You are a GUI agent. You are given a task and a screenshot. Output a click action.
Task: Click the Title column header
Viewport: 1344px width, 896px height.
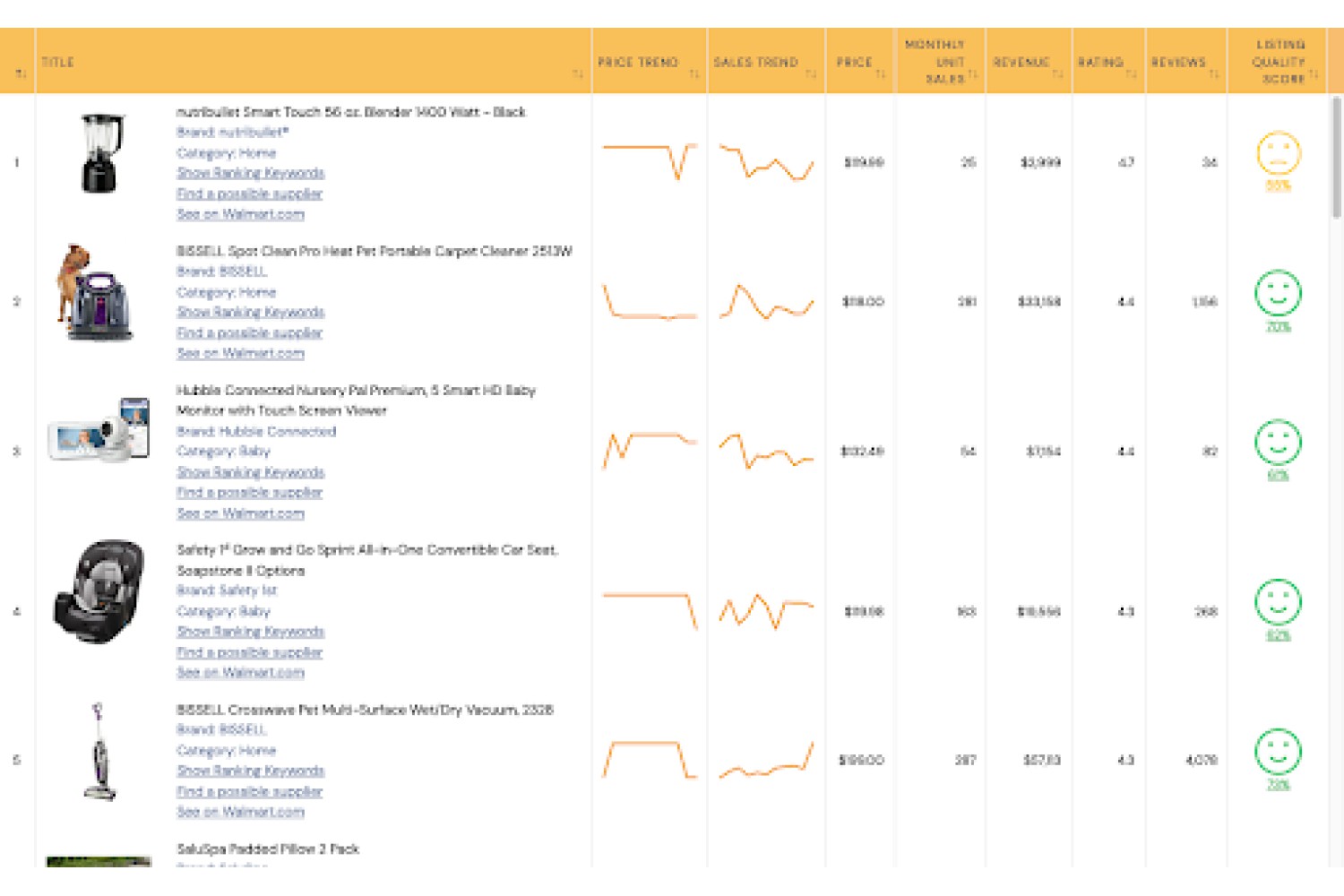pos(57,62)
